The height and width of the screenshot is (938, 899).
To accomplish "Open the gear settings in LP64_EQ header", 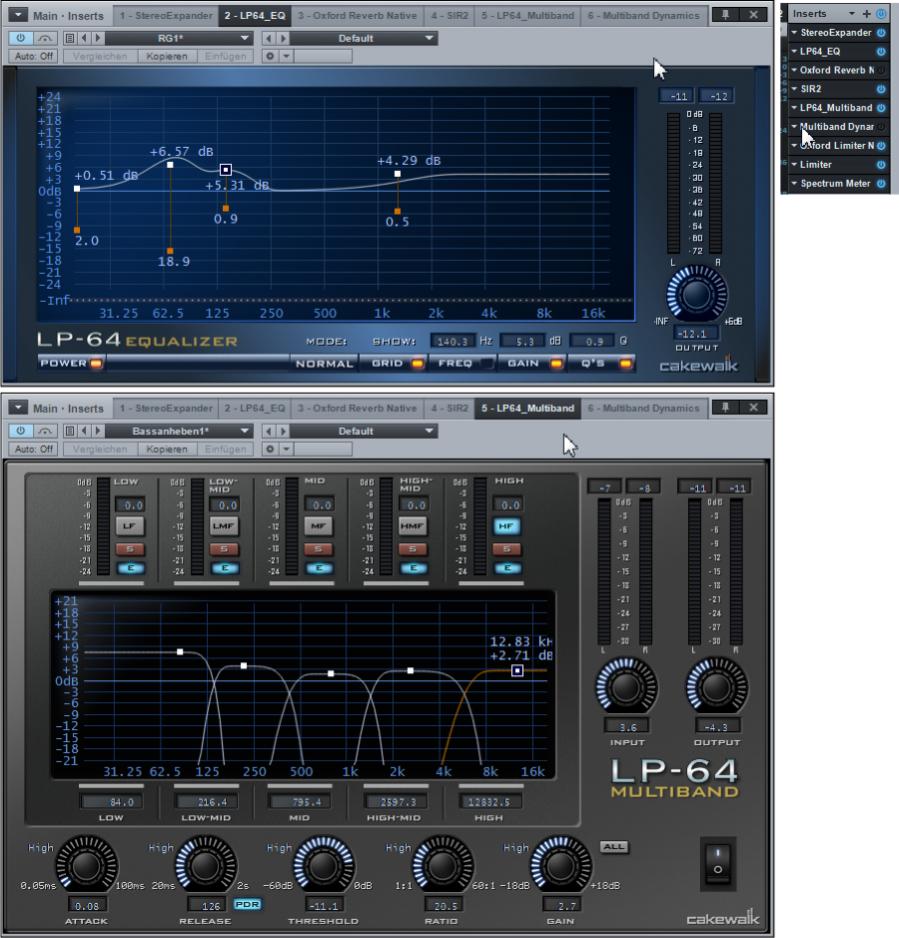I will (270, 56).
